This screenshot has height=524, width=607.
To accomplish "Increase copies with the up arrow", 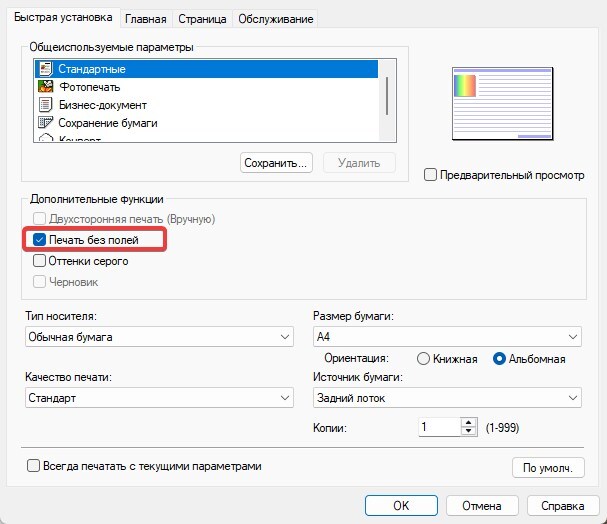I will [468, 422].
